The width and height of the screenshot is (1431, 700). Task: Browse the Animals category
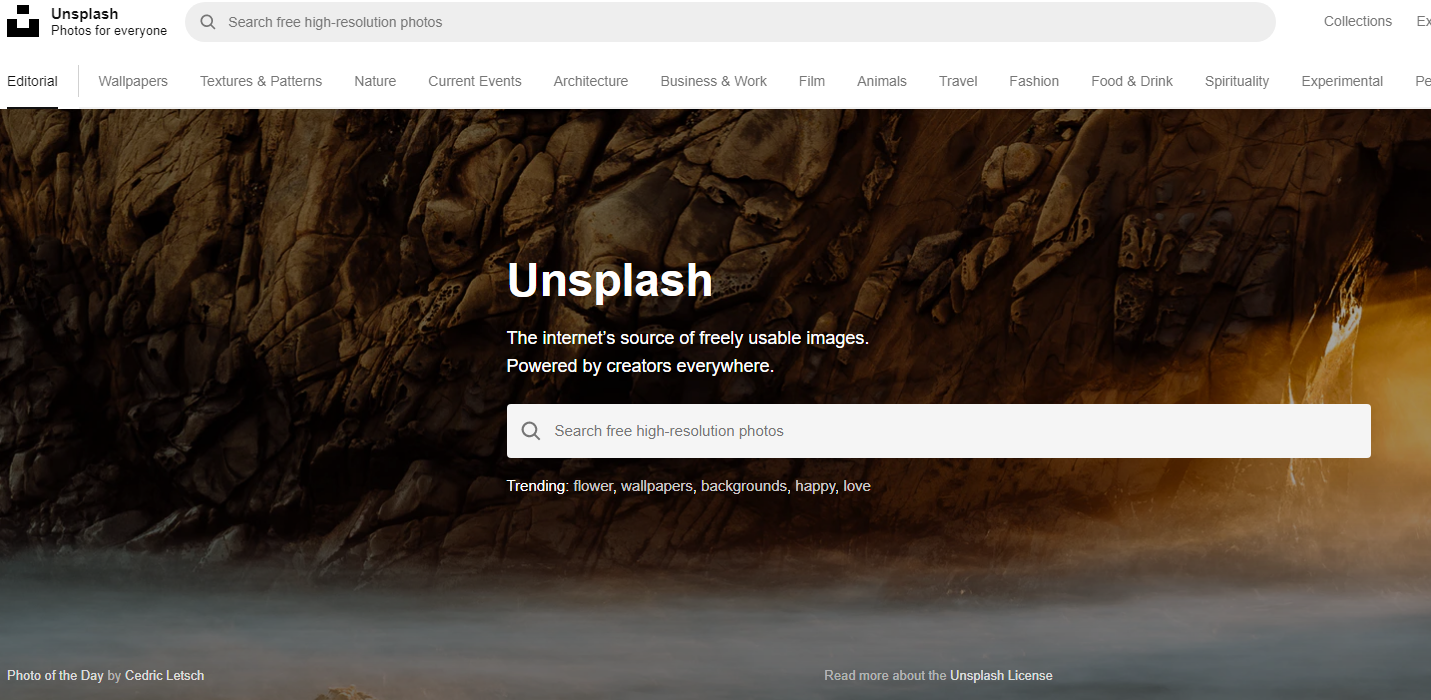coord(882,81)
